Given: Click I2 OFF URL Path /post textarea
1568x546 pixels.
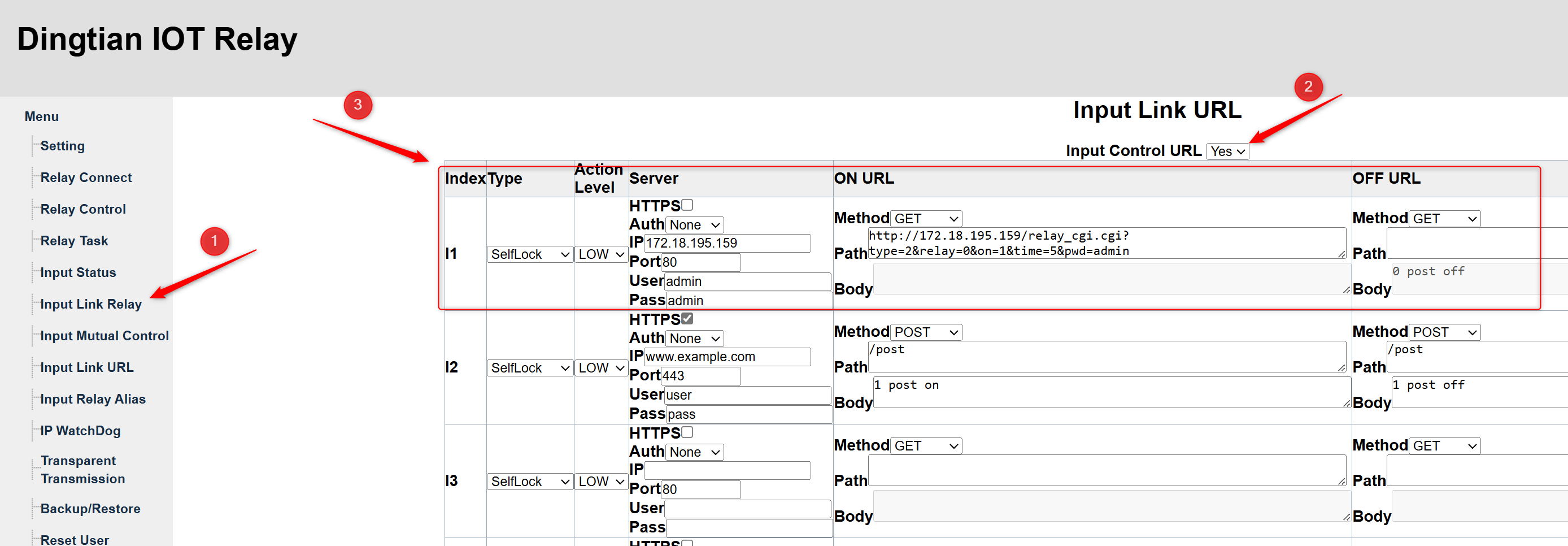Looking at the screenshot, I should [x=1477, y=357].
